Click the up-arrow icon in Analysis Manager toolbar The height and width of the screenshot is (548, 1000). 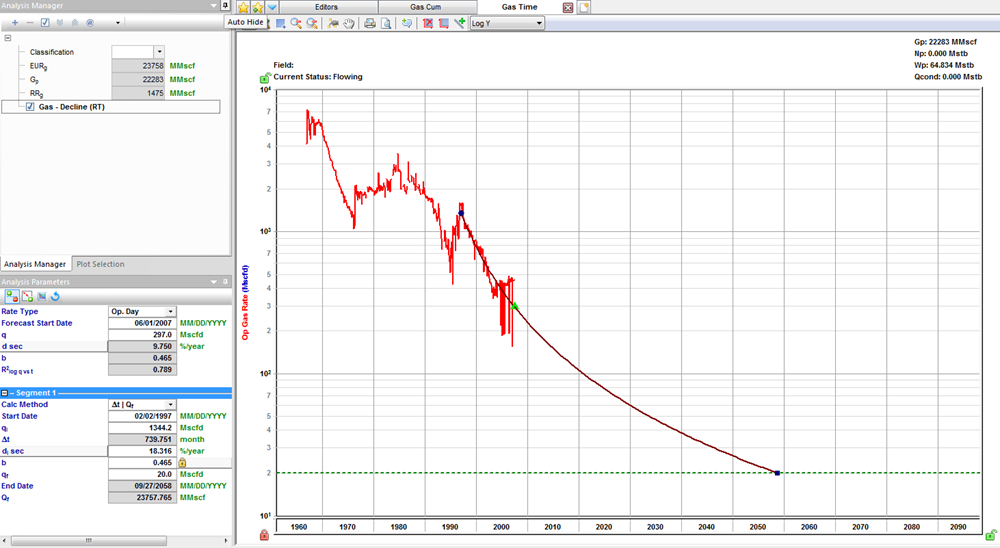[75, 22]
